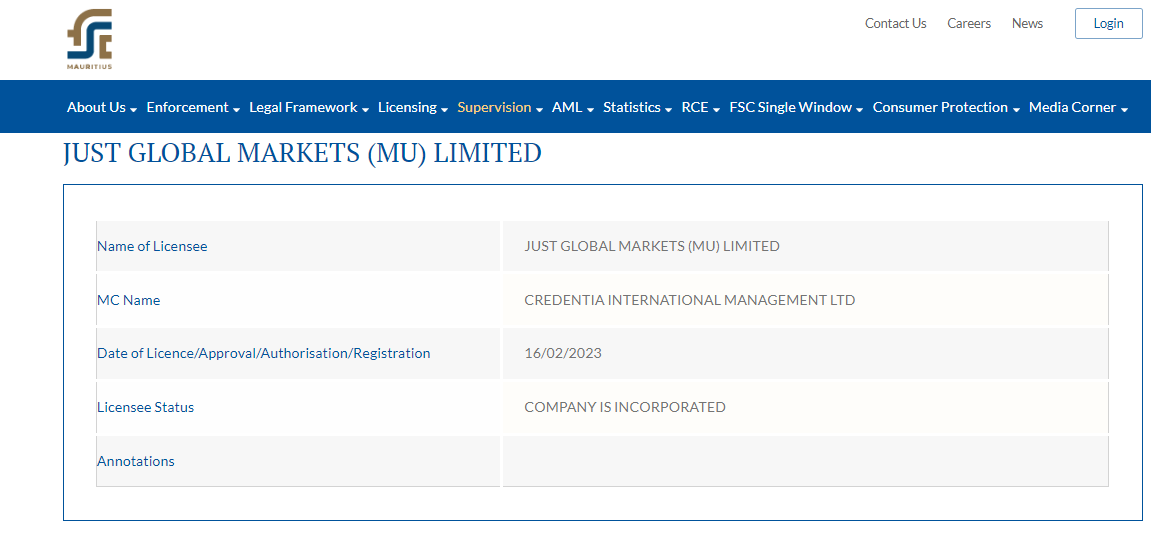Click the Annotations label
1151x540 pixels.
[x=136, y=461]
